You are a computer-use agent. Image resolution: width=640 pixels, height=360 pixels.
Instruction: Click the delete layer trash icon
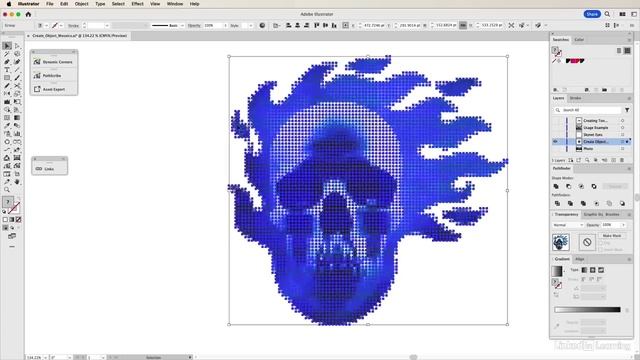(622, 160)
